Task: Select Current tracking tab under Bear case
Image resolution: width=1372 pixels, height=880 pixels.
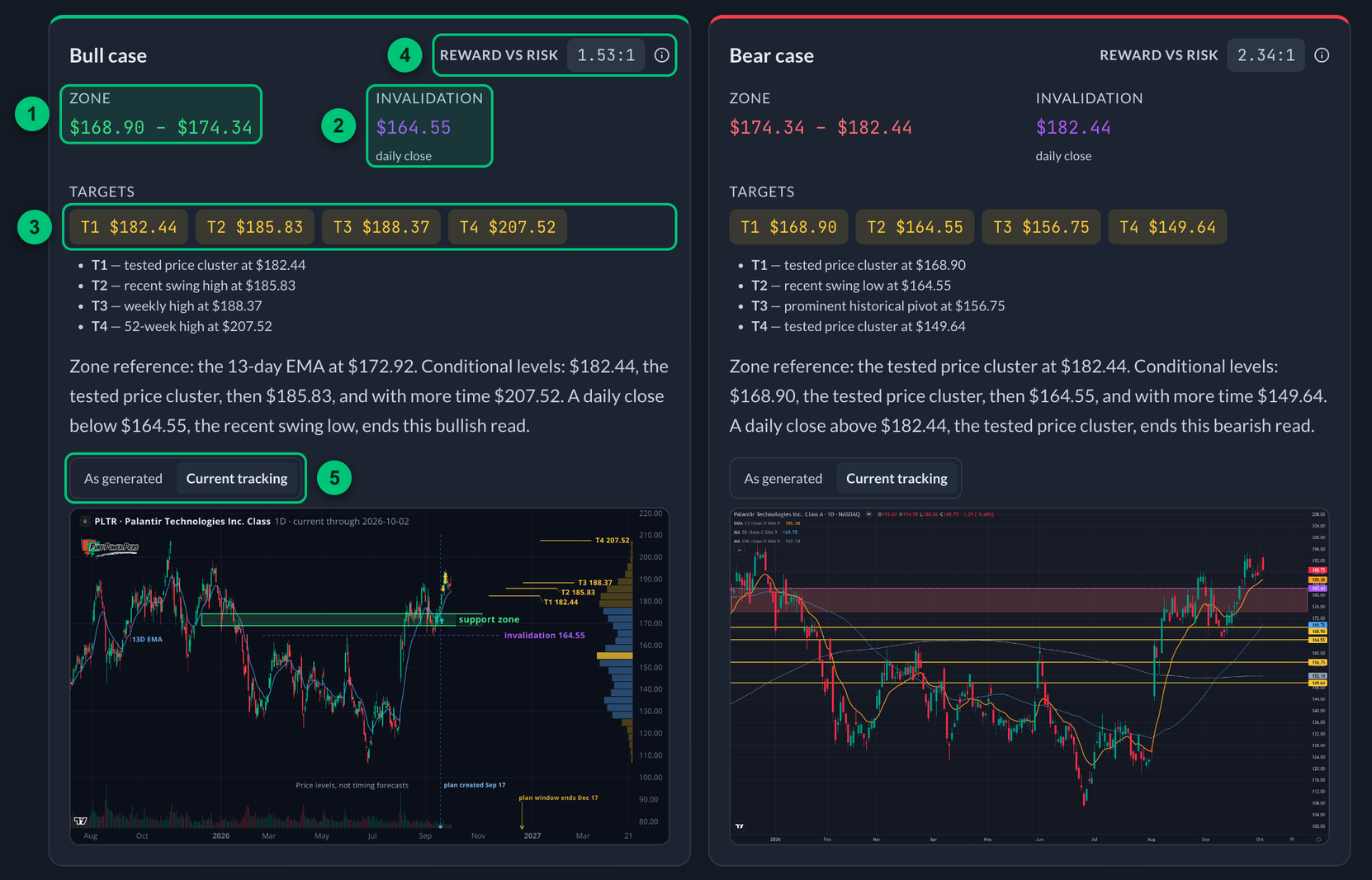Action: 897,478
